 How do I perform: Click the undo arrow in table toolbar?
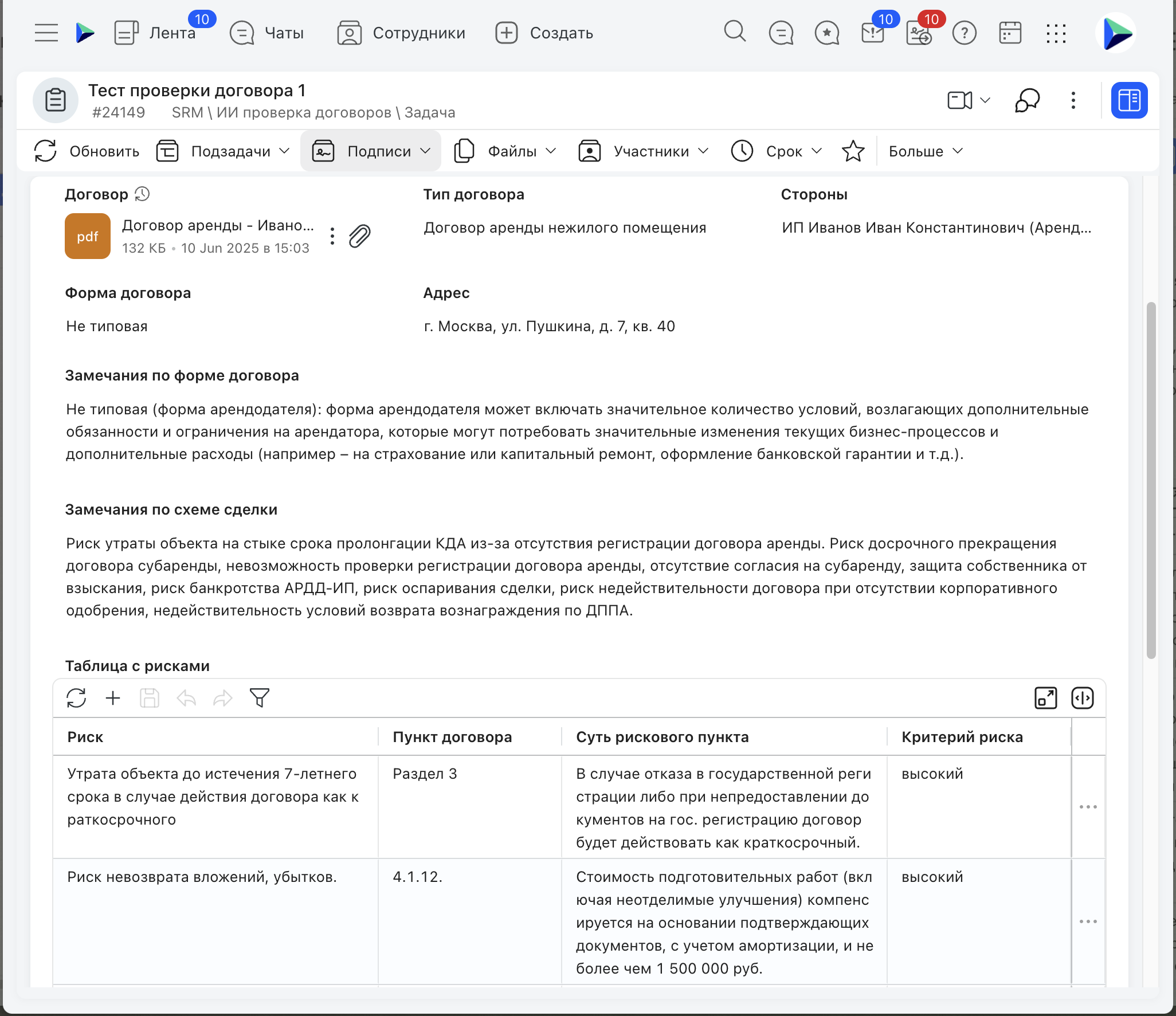click(186, 698)
